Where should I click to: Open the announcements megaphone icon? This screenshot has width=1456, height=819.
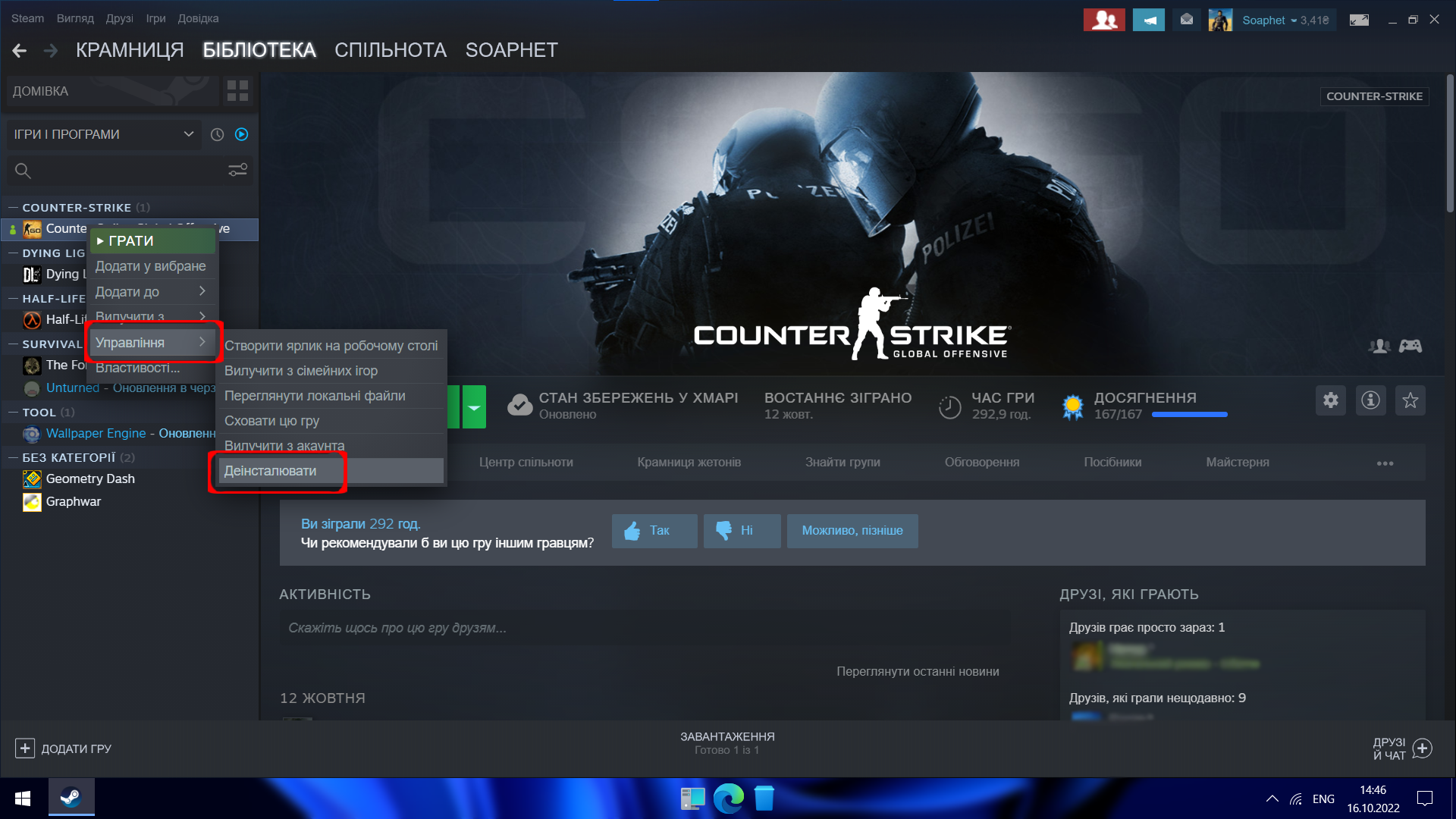click(x=1149, y=20)
